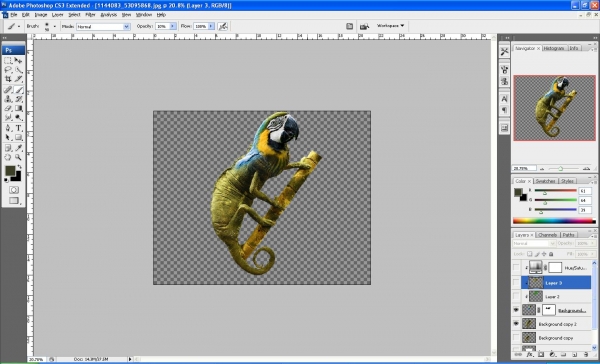Swap foreground and background colors

point(20,167)
